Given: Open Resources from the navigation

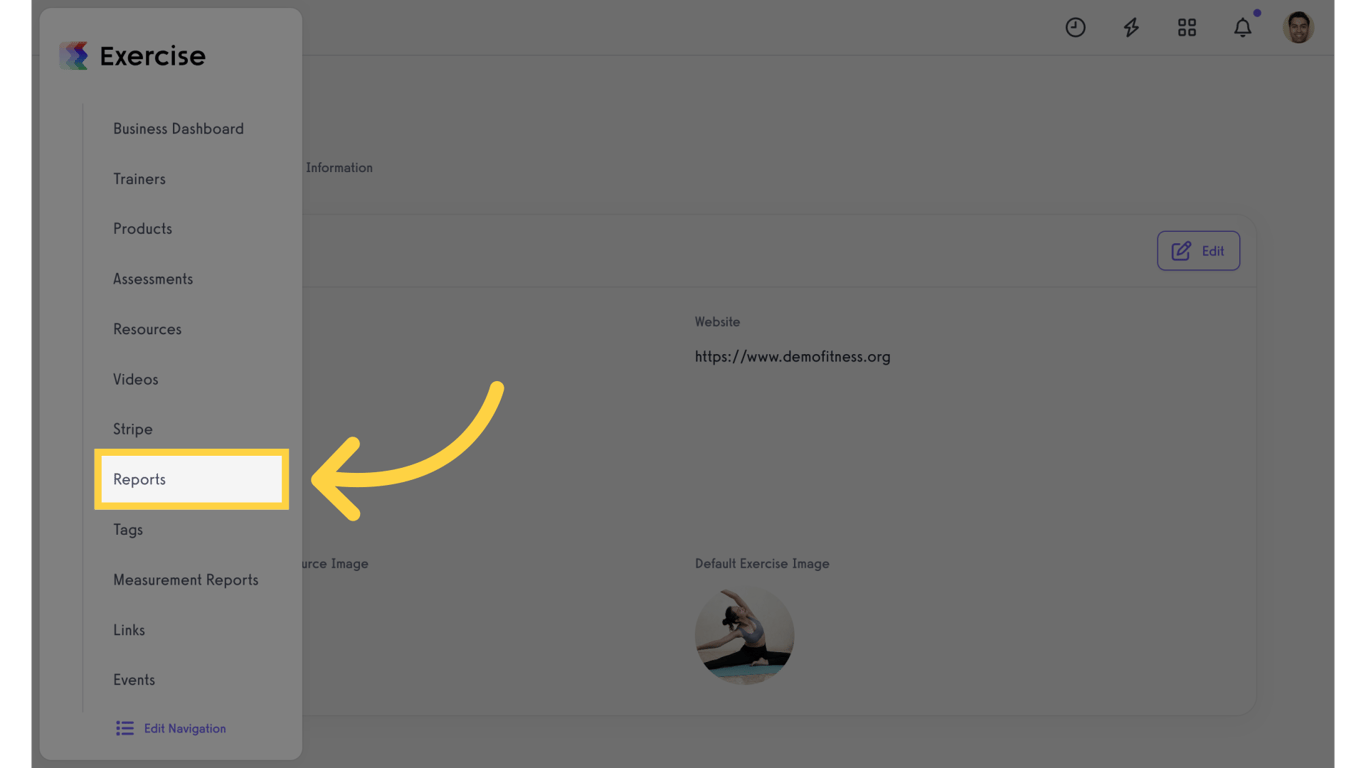Looking at the screenshot, I should tap(147, 329).
